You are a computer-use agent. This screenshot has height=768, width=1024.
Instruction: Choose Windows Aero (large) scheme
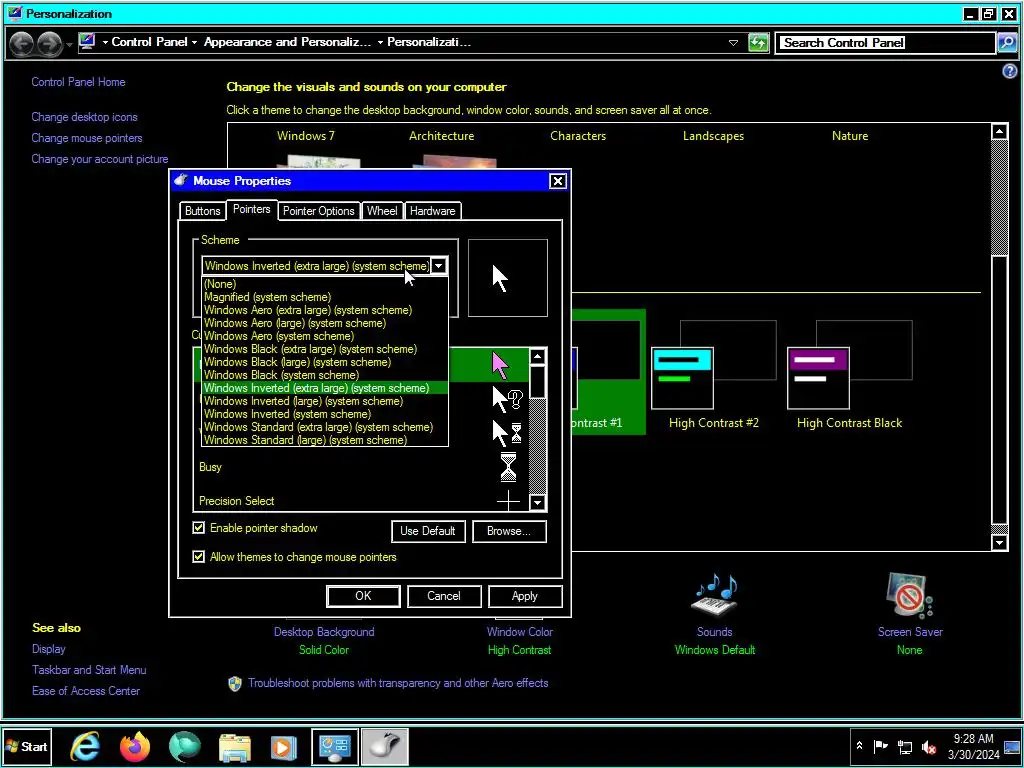[325, 323]
